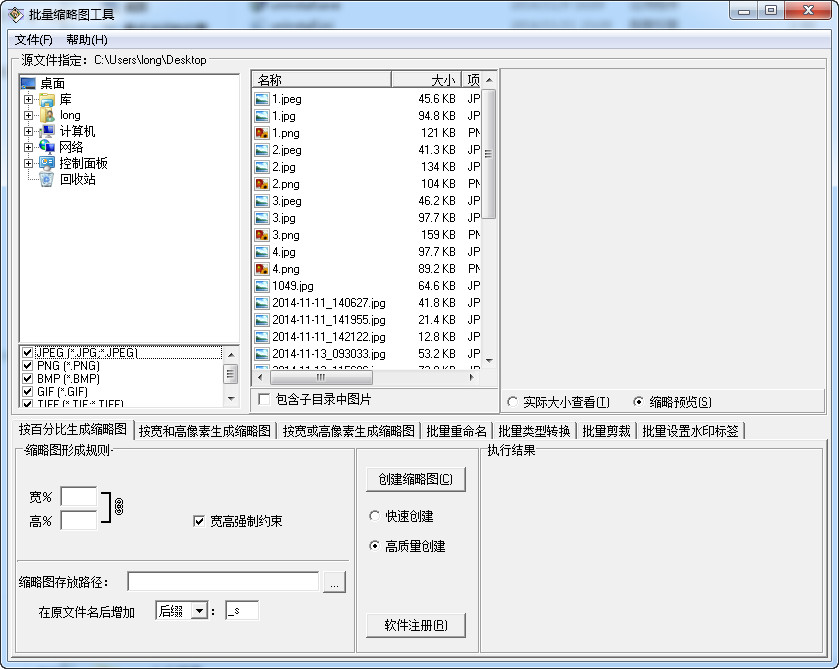Click the 缩略图存放路径 input field
Image resolution: width=839 pixels, height=669 pixels.
tap(223, 582)
